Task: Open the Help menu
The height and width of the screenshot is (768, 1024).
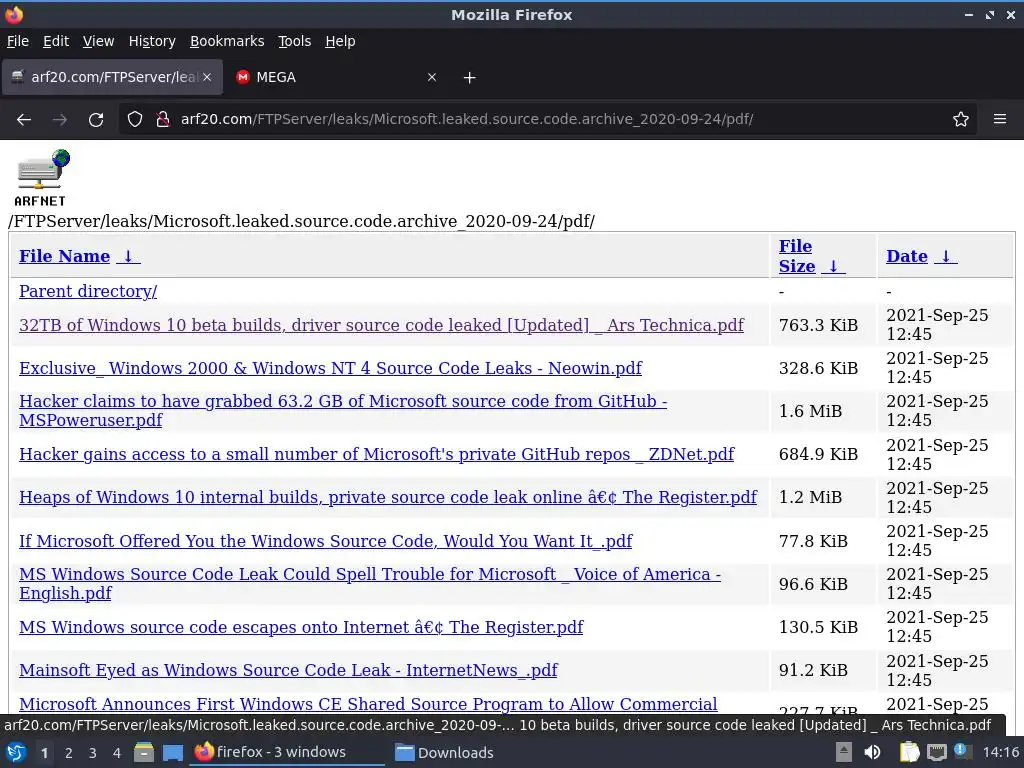Action: pos(340,41)
